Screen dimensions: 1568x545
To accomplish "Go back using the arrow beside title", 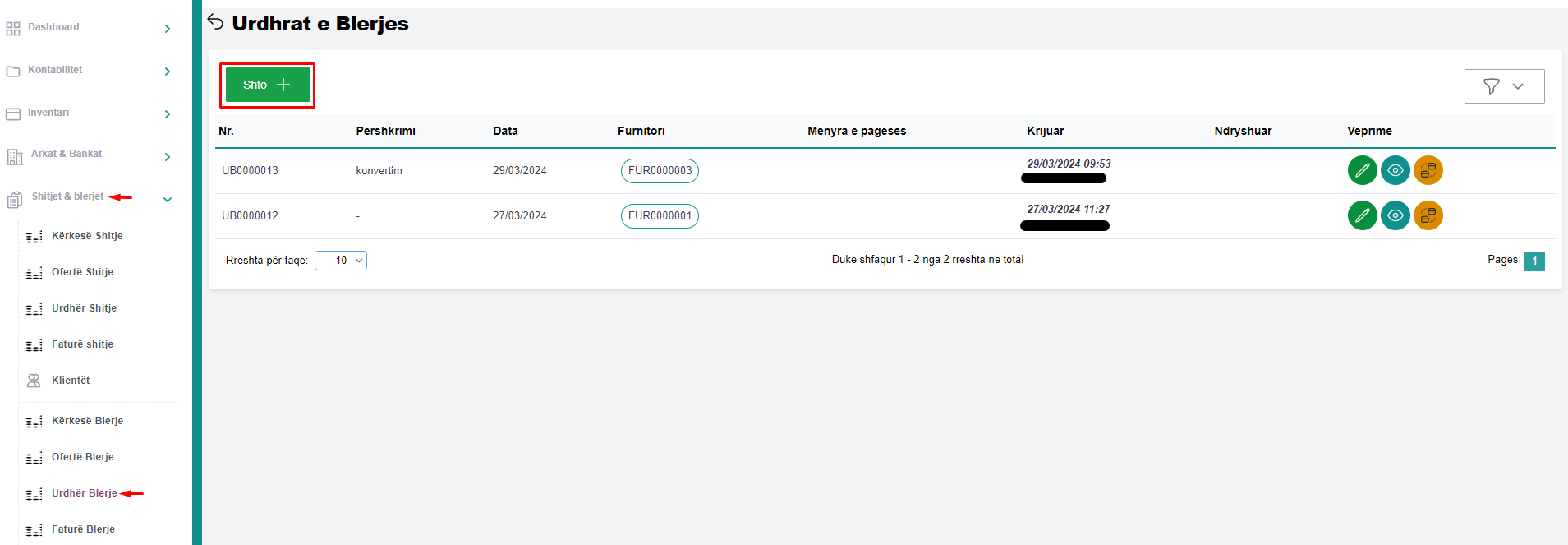I will click(215, 22).
